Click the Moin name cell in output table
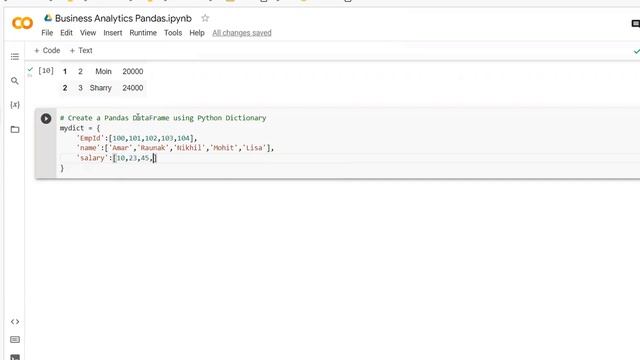Viewport: 640px width, 360px height. click(x=103, y=71)
